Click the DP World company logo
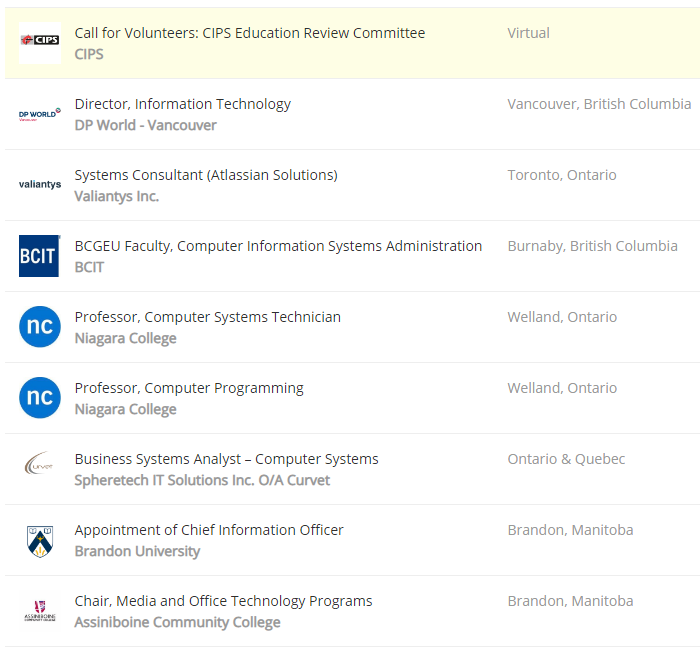Image resolution: width=700 pixels, height=647 pixels. pos(40,114)
